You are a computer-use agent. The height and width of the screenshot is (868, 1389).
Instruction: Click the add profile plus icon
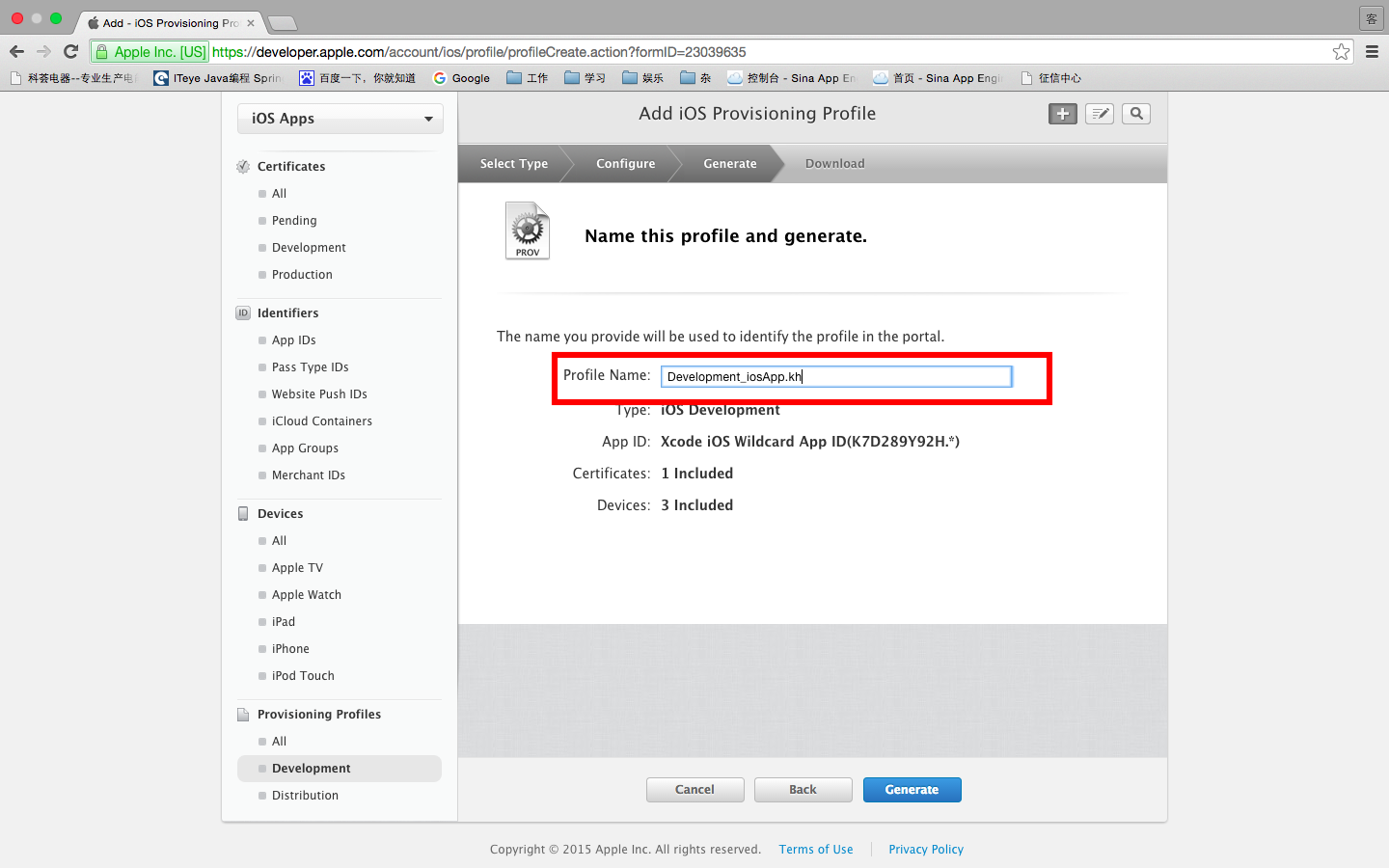tap(1063, 114)
